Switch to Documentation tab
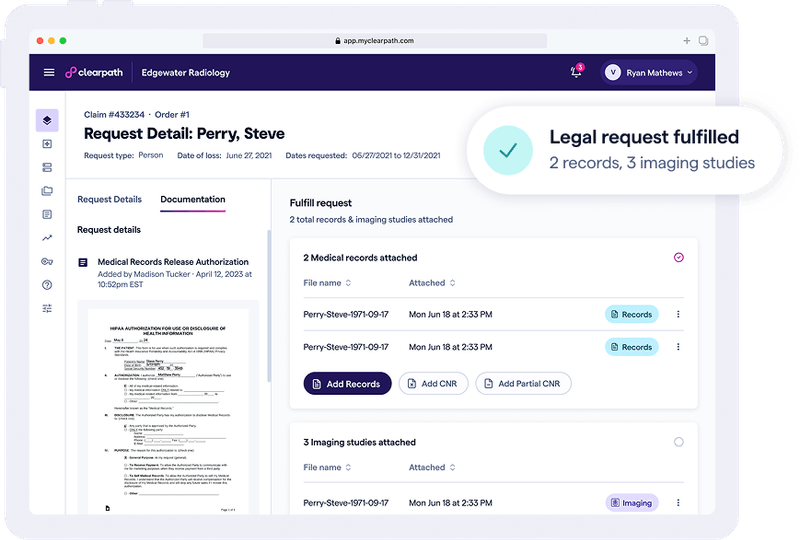The width and height of the screenshot is (800, 540). [193, 199]
